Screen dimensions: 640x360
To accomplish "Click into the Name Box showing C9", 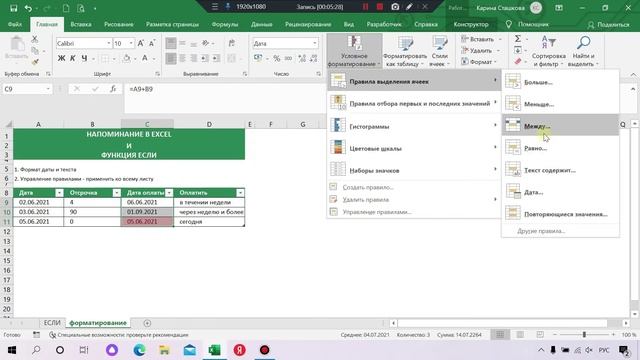I will point(23,89).
